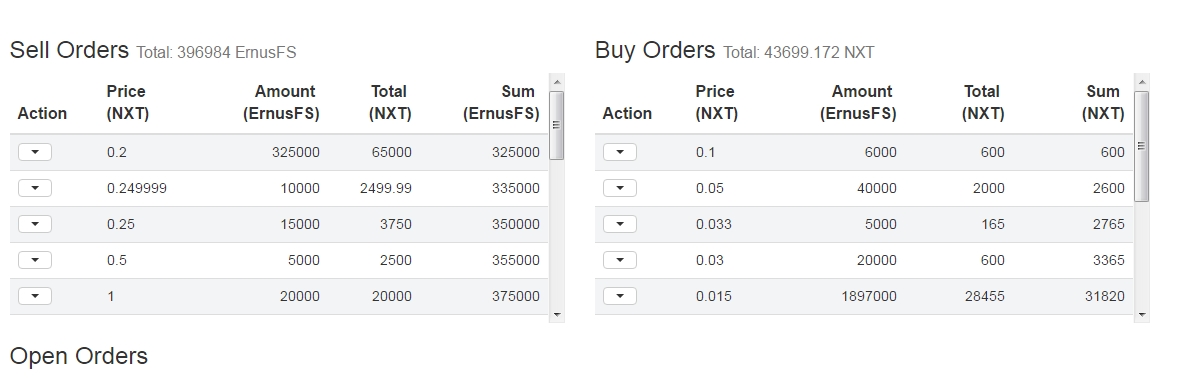Expand action menu for sell order priced 1

pyautogui.click(x=35, y=296)
